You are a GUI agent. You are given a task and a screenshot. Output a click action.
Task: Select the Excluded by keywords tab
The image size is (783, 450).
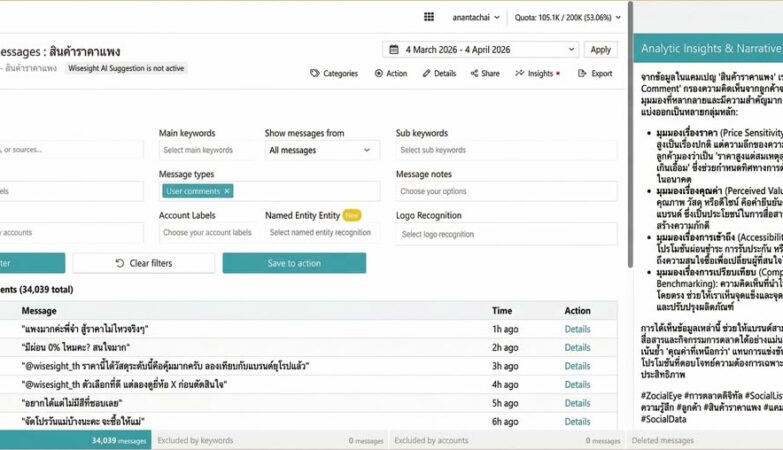270,441
